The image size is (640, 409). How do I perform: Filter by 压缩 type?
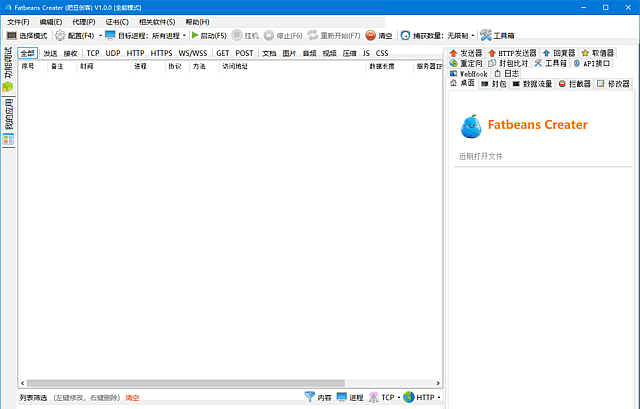(349, 53)
